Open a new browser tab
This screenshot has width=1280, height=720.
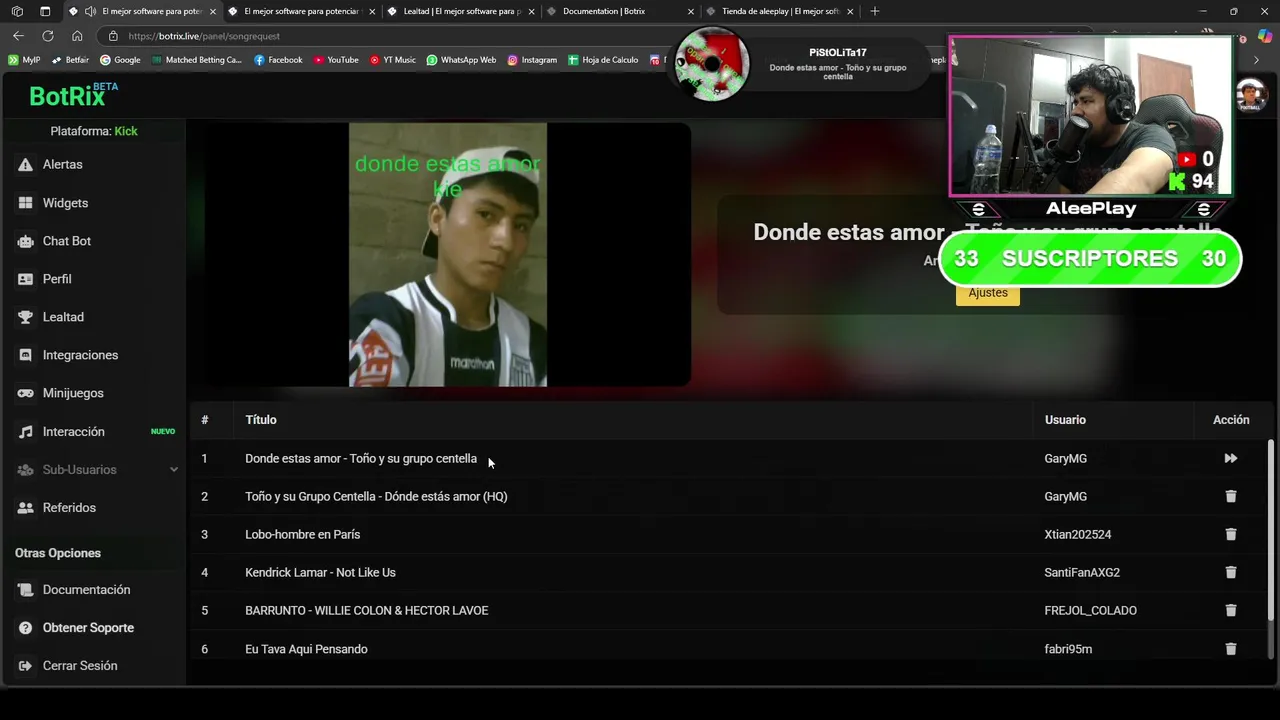(875, 11)
